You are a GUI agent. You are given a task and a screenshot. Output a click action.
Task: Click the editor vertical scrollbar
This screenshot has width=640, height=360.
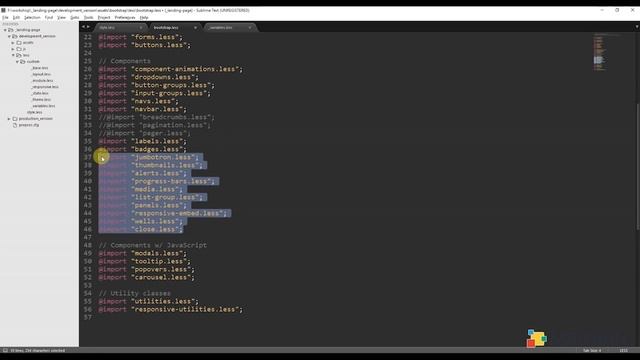[x=637, y=166]
